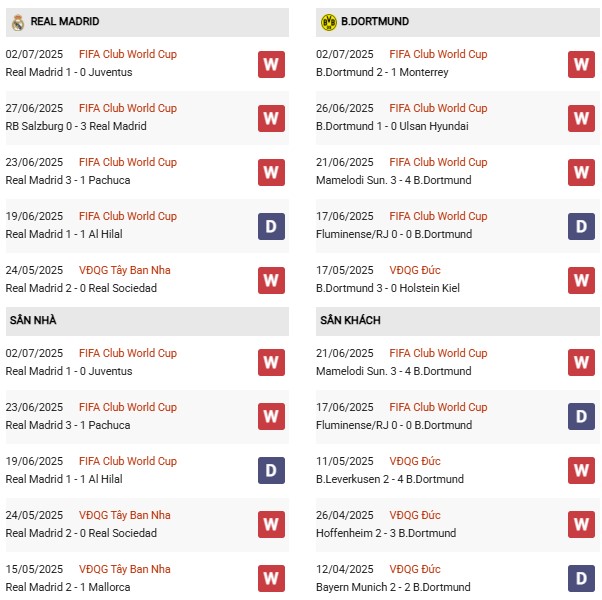The width and height of the screenshot is (602, 600).
Task: Click draw badge for Bayern Munich match
Action: [x=581, y=578]
